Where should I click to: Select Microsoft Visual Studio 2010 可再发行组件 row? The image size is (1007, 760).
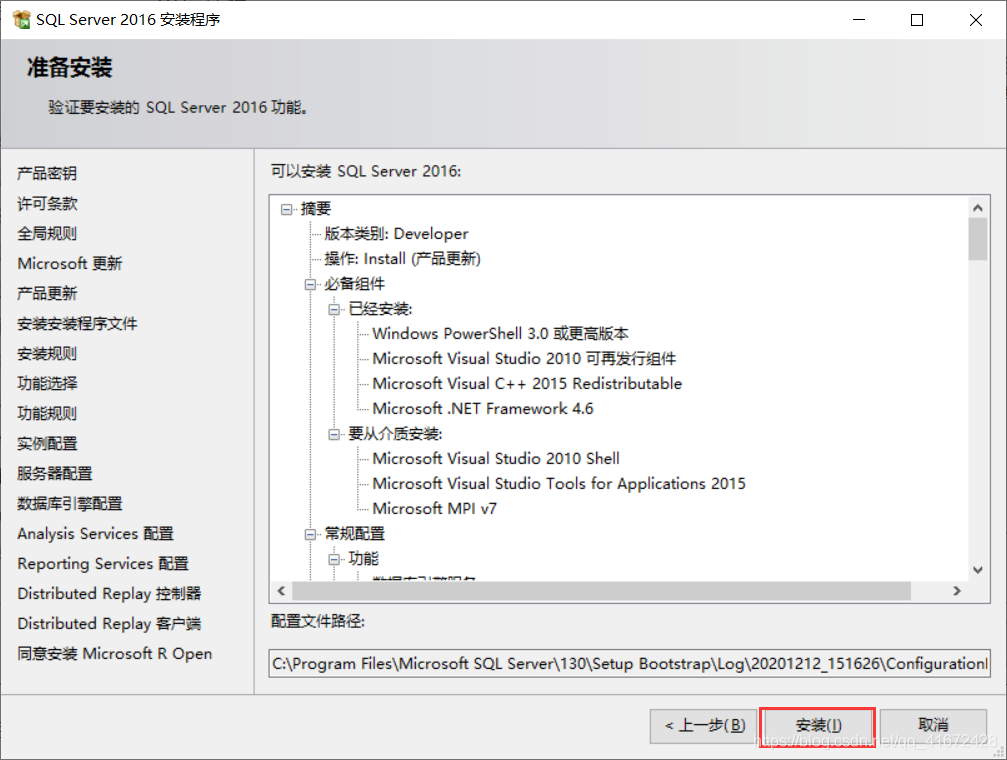(524, 359)
